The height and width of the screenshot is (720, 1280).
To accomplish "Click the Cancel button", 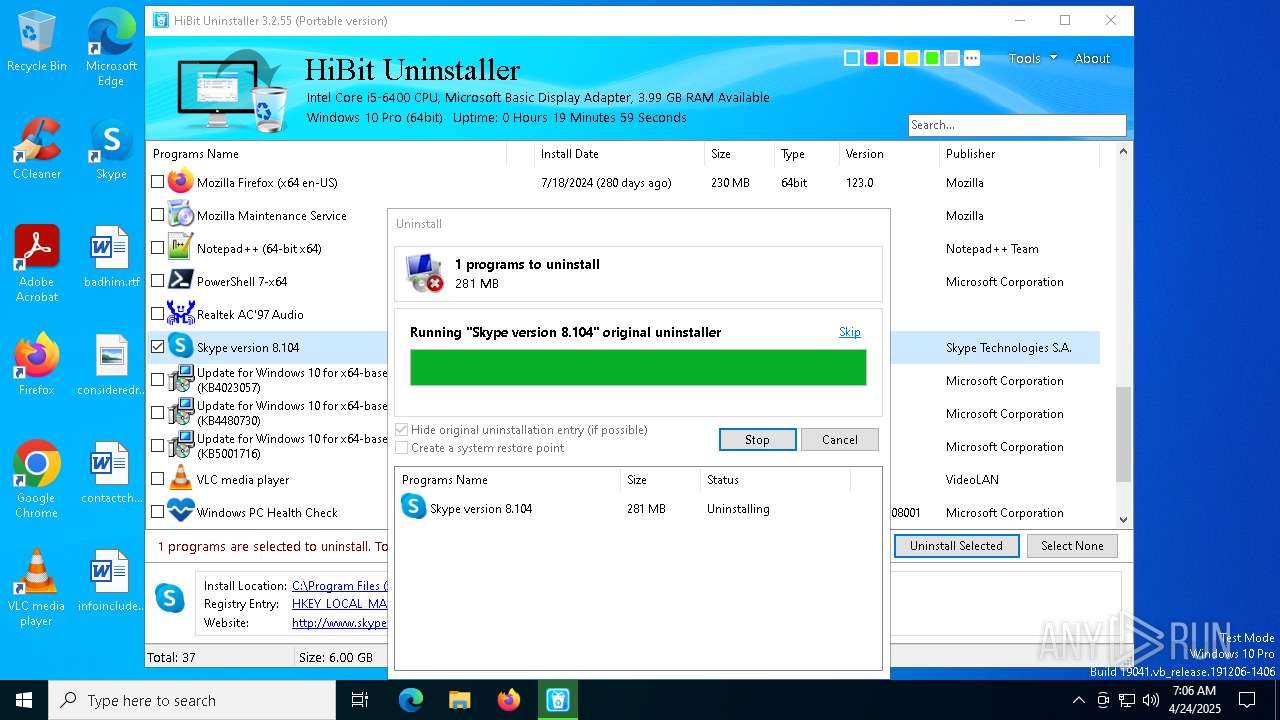I will [x=840, y=440].
